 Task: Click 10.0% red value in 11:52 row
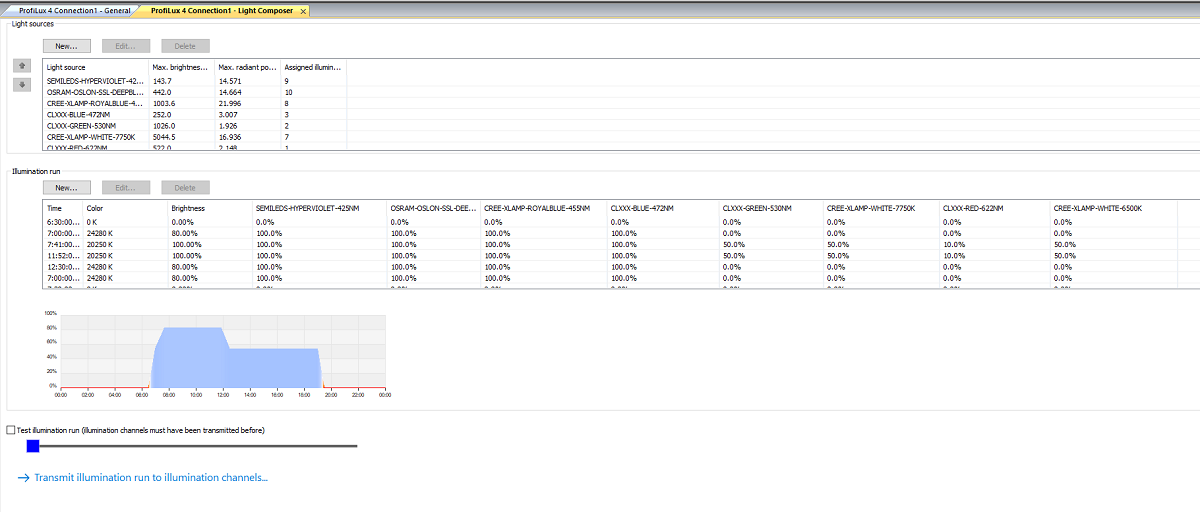[954, 255]
